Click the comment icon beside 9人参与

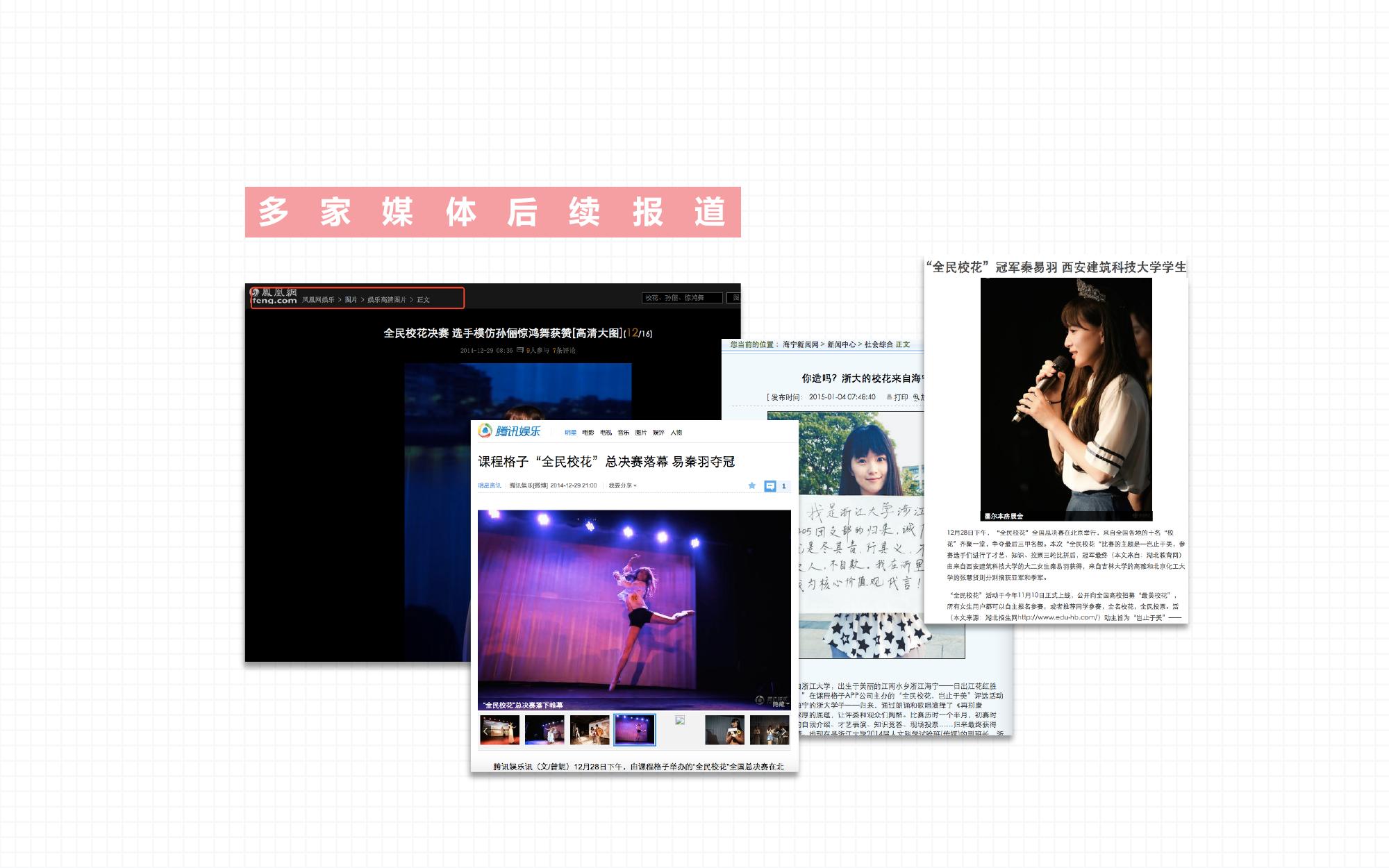[520, 350]
